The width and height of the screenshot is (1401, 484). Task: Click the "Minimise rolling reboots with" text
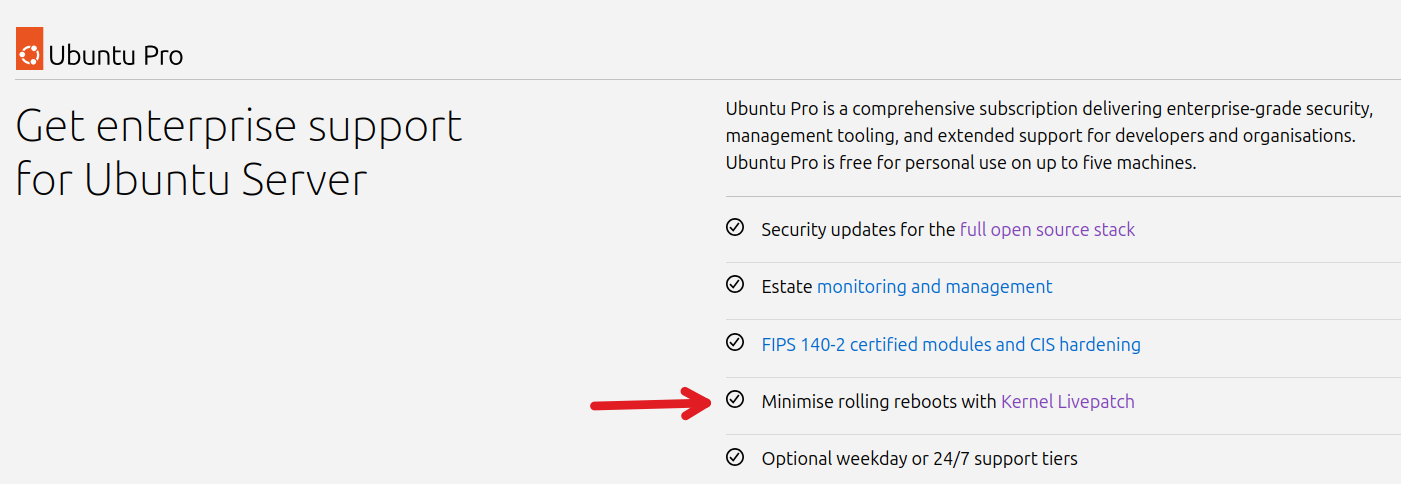pos(879,402)
